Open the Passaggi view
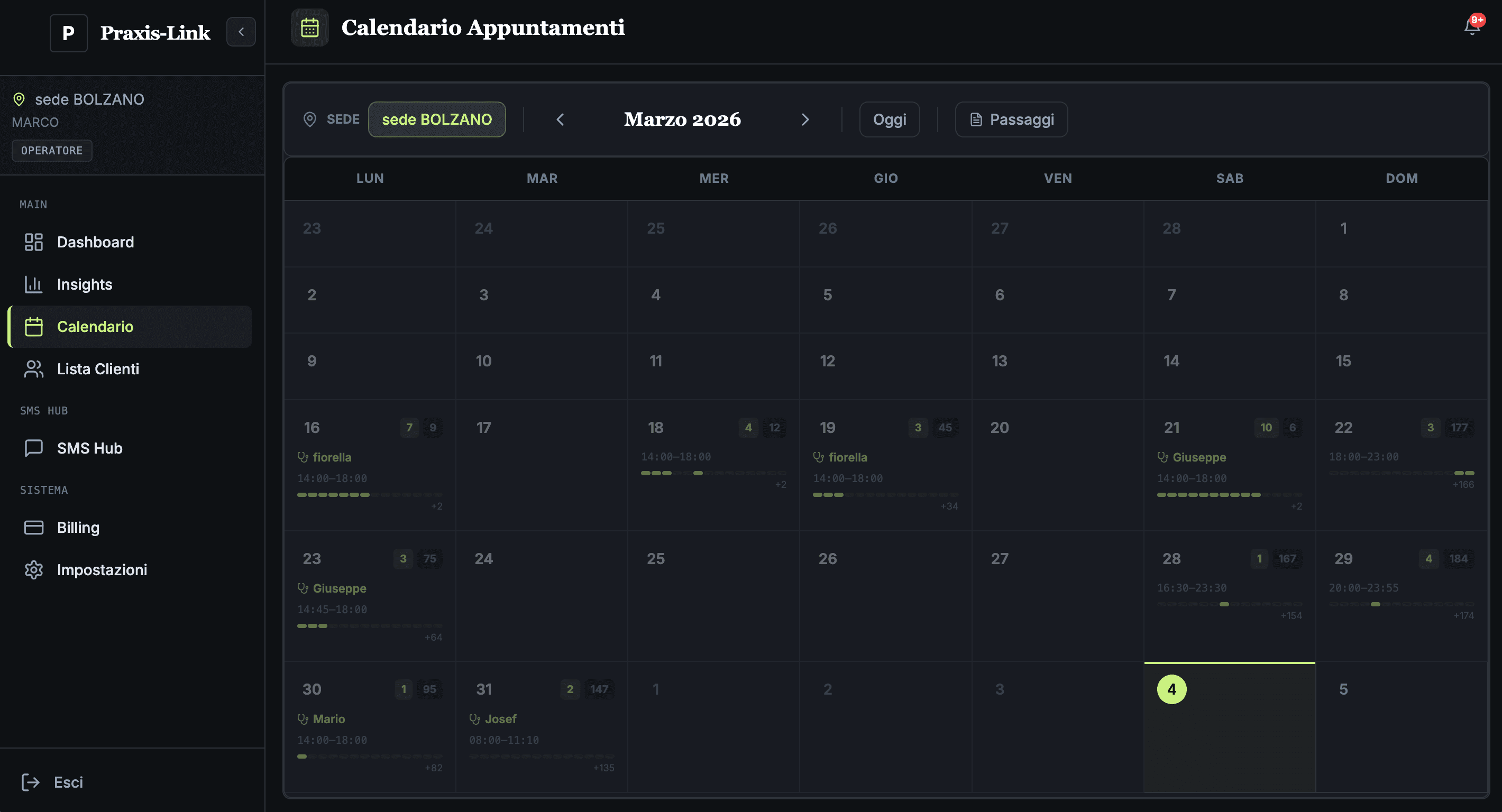Screen dimensions: 1502x812 point(1011,119)
